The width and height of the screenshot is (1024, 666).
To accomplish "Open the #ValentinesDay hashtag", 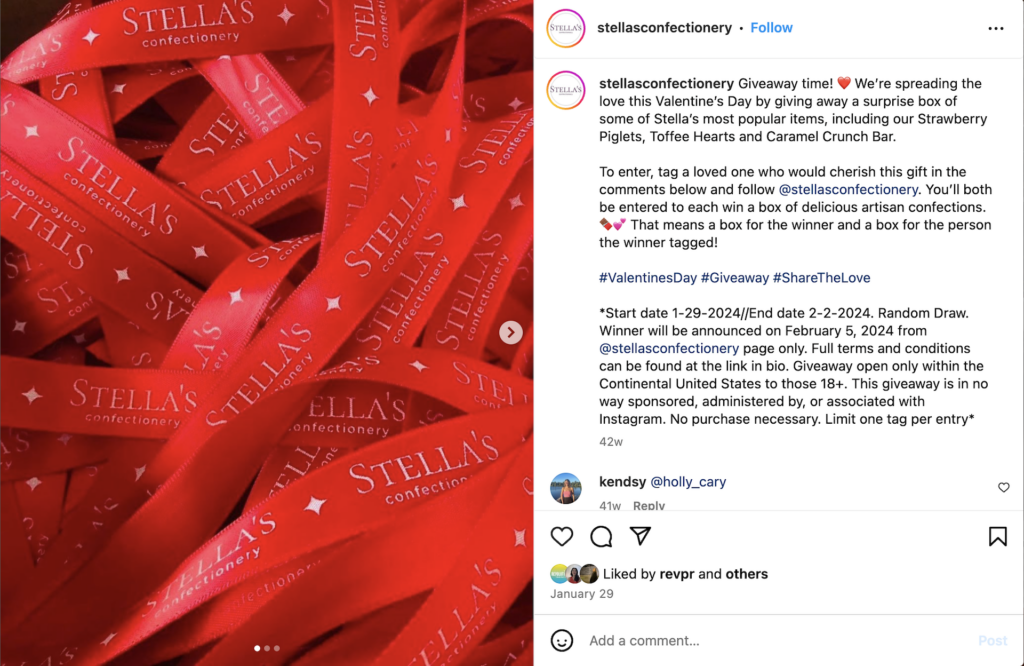I will [x=648, y=278].
